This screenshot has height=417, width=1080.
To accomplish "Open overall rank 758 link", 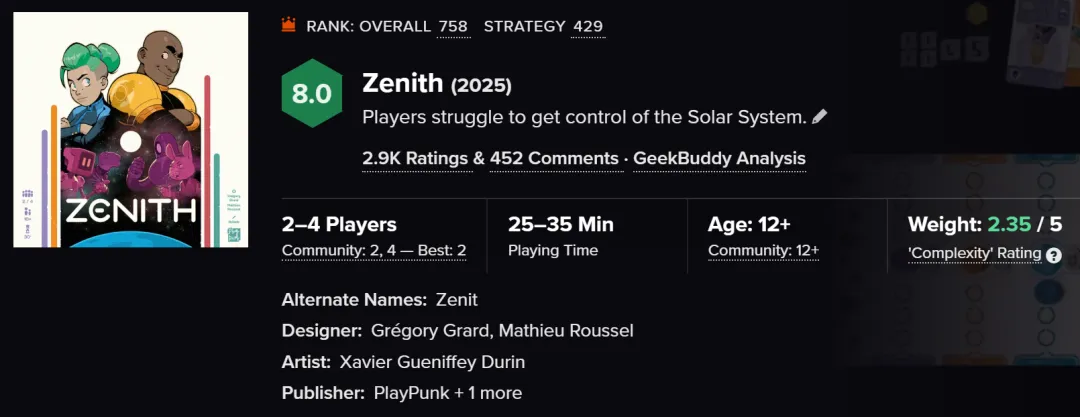I will (x=453, y=26).
